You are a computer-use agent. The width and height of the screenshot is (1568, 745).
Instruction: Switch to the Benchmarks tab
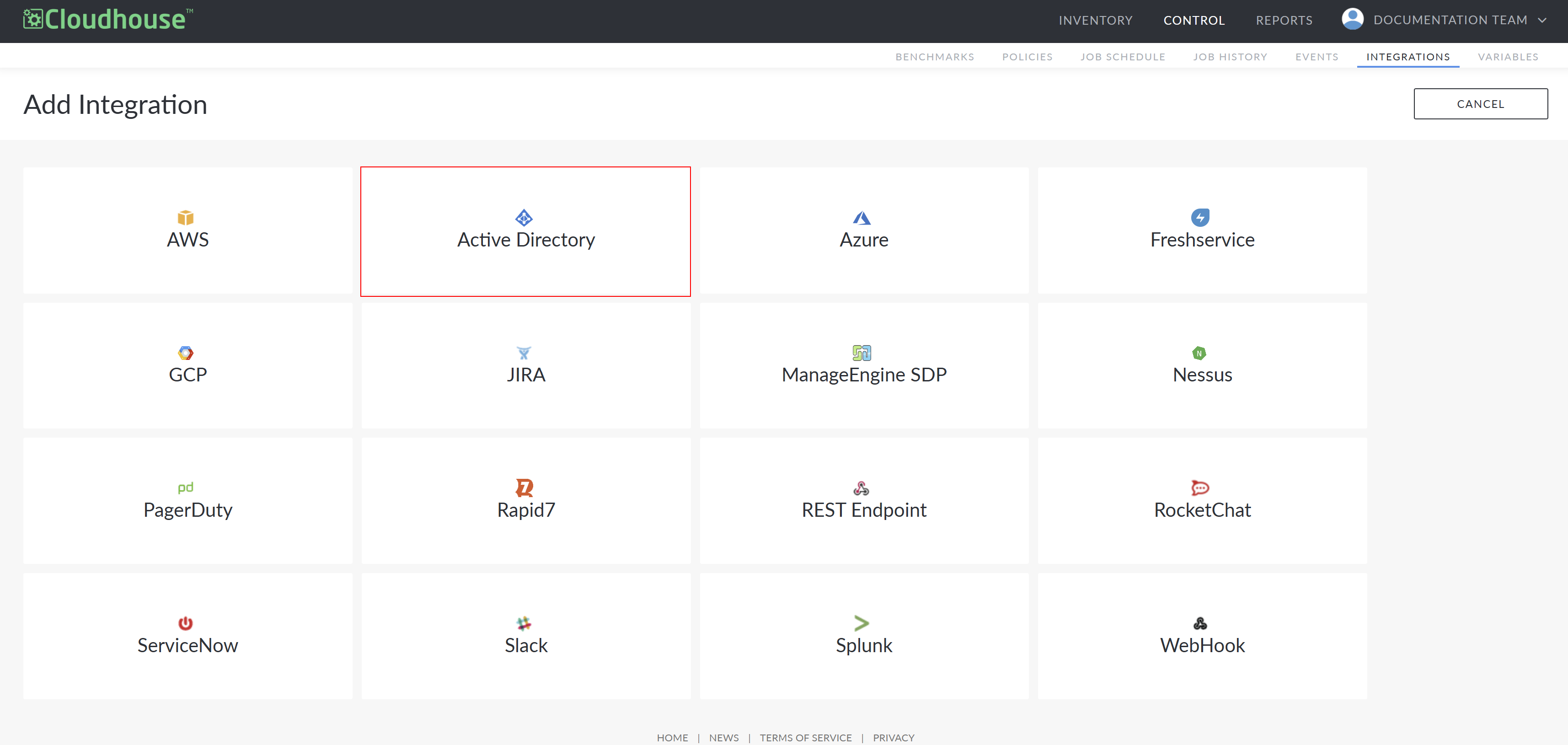coord(934,57)
